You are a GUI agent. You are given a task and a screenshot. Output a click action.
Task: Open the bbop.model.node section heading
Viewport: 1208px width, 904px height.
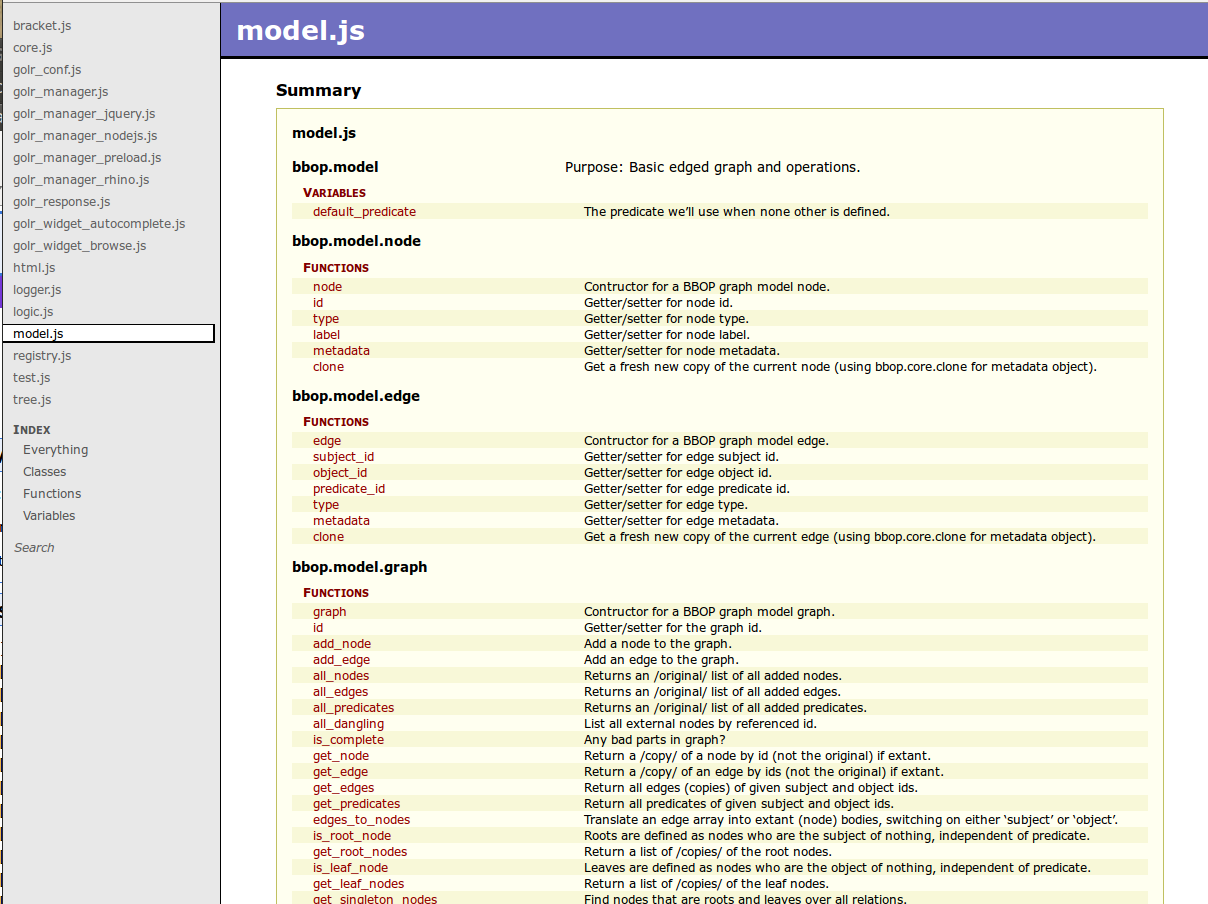click(x=356, y=241)
